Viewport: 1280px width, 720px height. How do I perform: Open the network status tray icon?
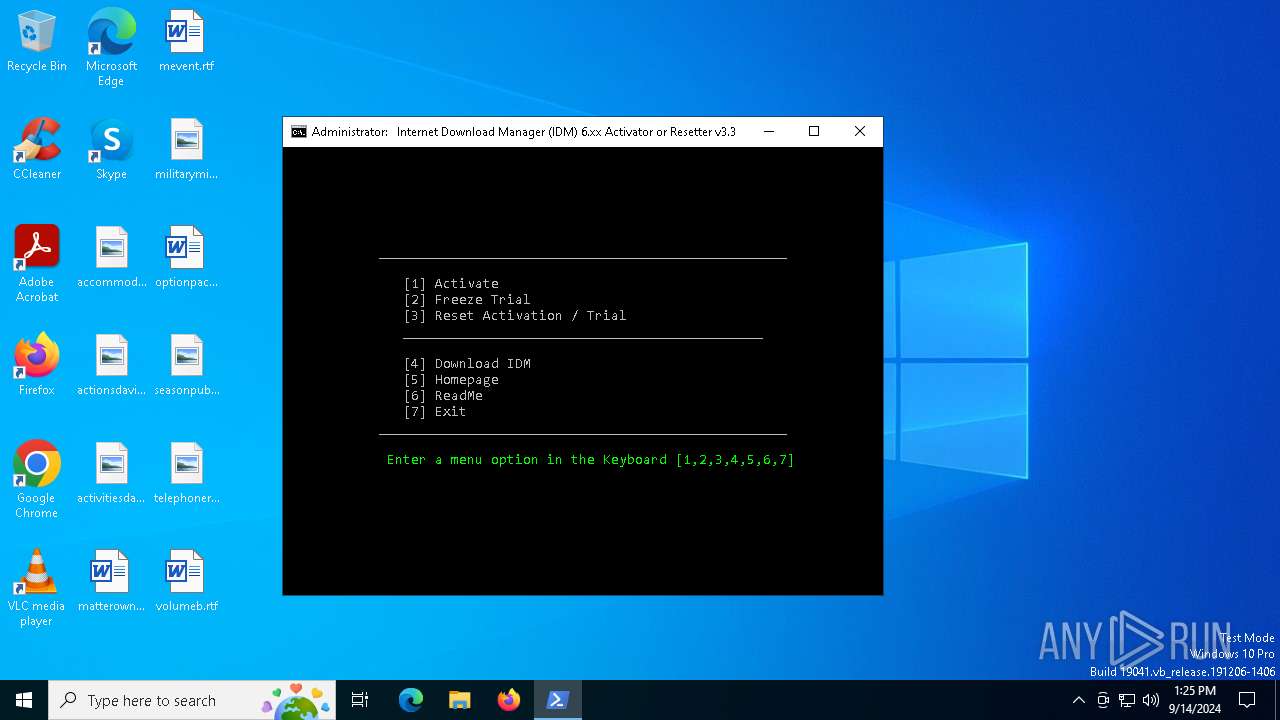click(x=1127, y=700)
